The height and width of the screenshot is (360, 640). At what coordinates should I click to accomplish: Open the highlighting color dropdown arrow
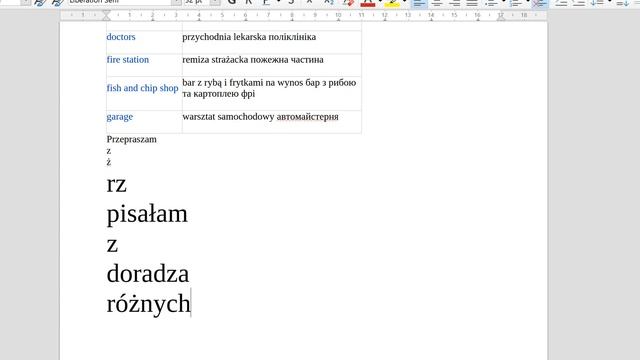[404, 2]
